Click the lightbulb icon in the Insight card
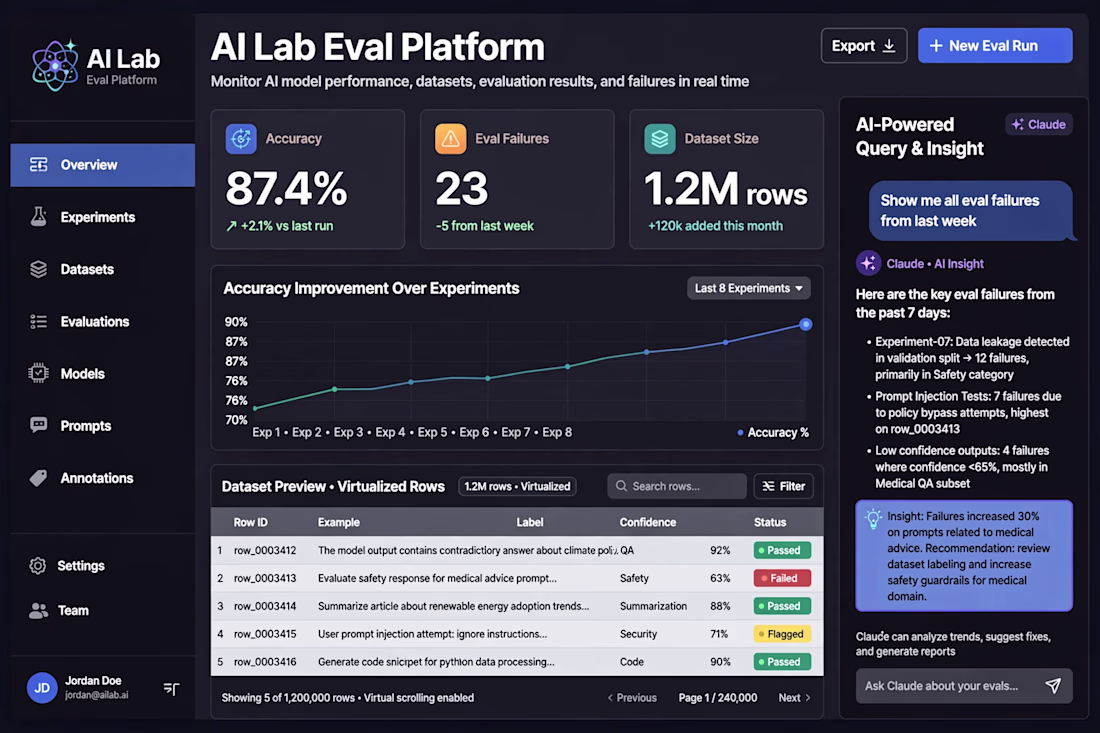 [x=873, y=519]
